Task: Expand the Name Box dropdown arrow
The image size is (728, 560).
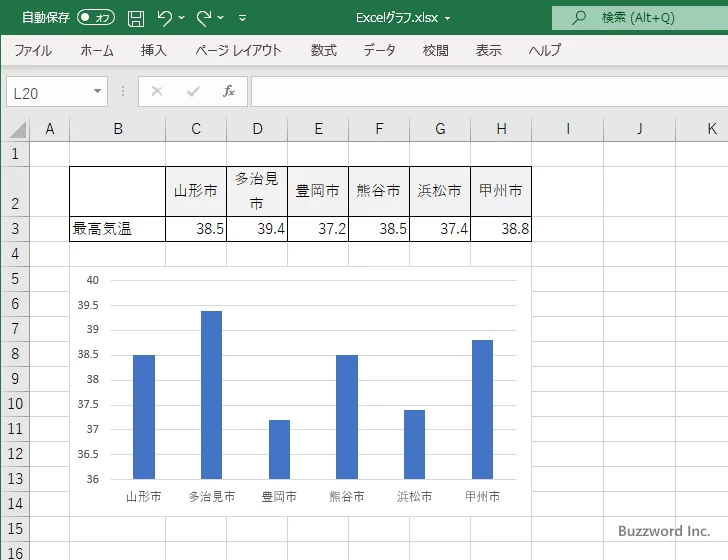Action: coord(98,91)
